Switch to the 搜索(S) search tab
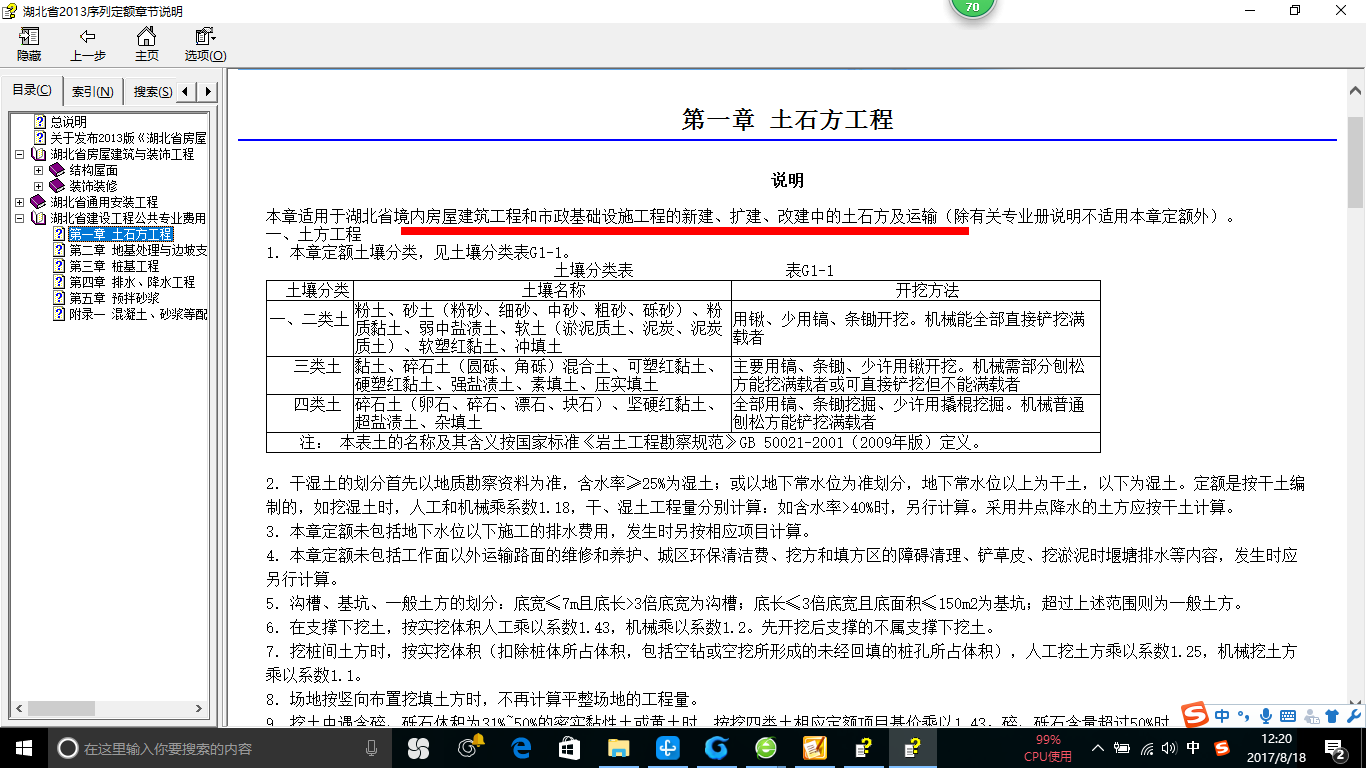1366x768 pixels. point(152,92)
